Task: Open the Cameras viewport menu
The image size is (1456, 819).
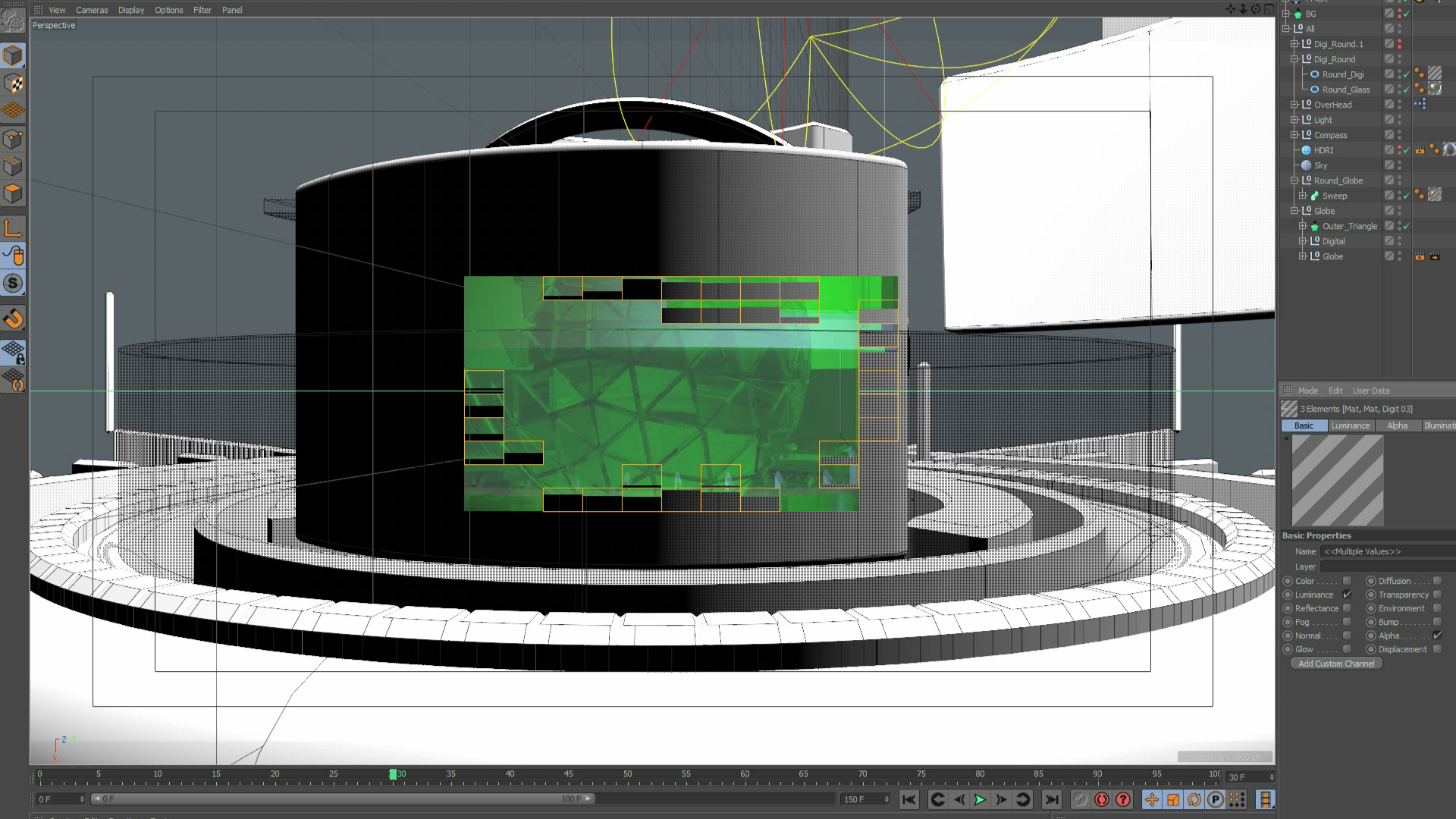Action: tap(92, 10)
